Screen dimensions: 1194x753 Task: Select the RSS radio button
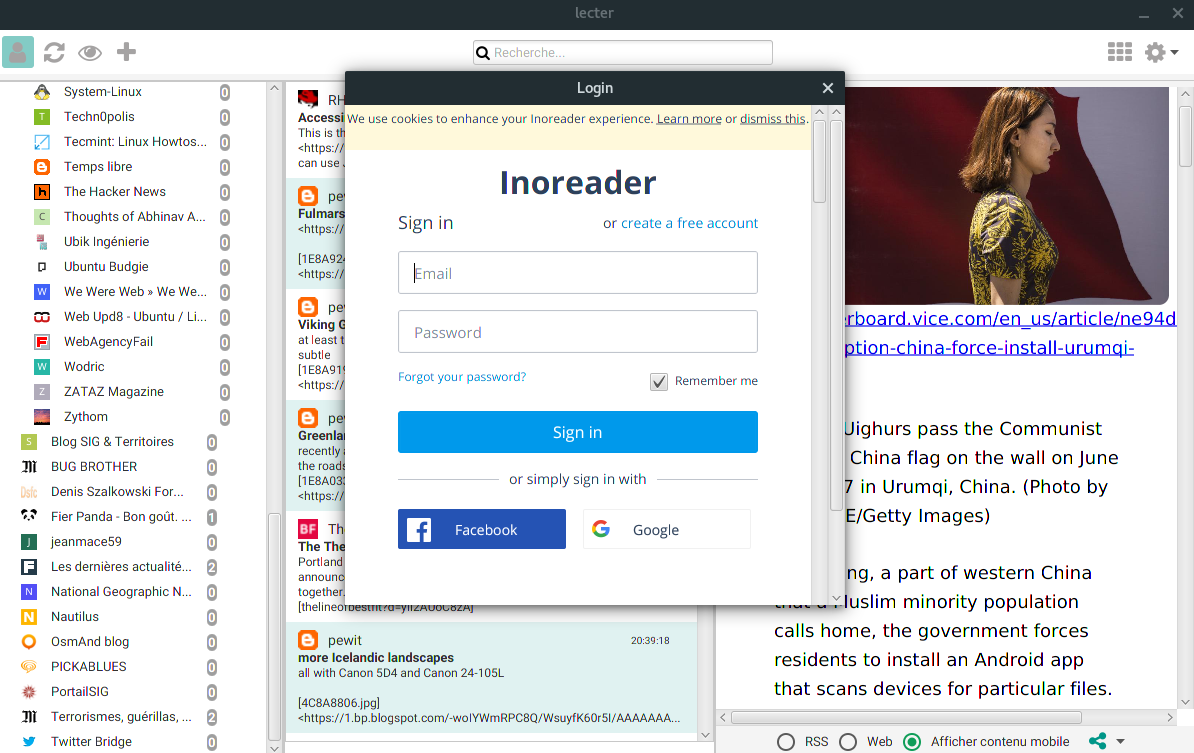pyautogui.click(x=786, y=742)
